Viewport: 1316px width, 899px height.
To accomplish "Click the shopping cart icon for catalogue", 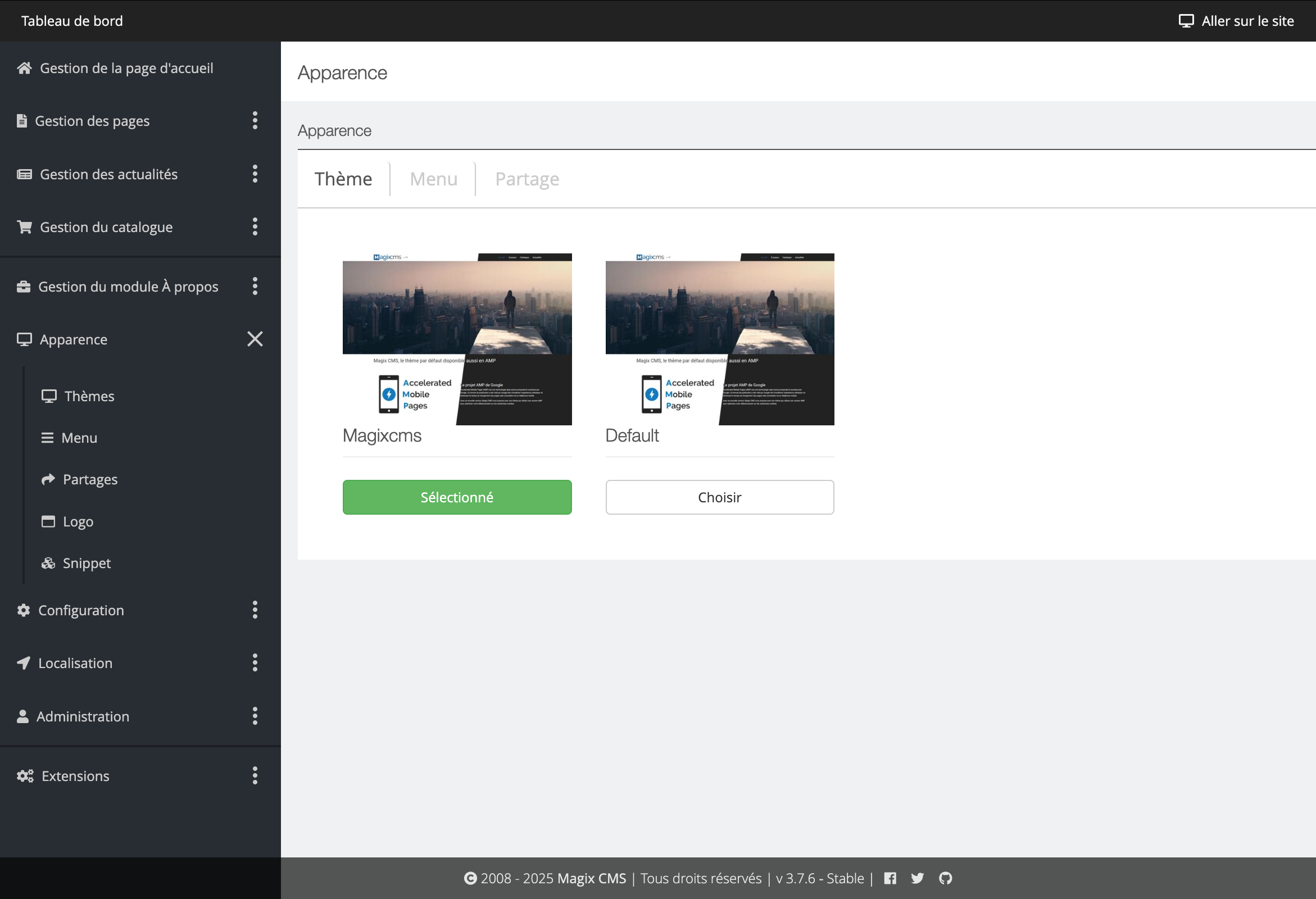I will click(x=24, y=227).
